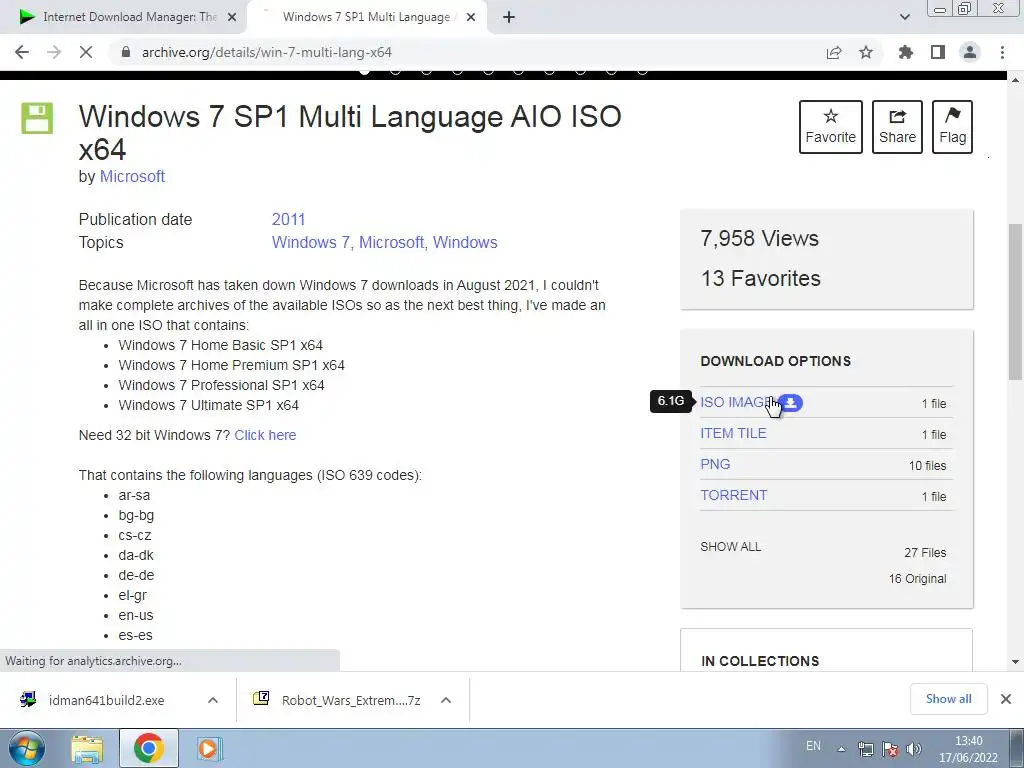Click the 7,958 Views text
1024x768 pixels.
[x=760, y=238]
